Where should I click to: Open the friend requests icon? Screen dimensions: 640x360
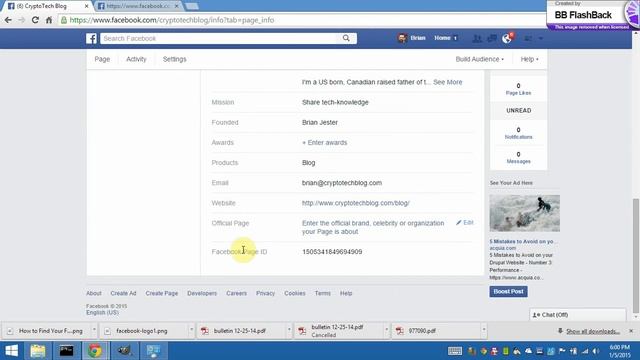(476, 38)
